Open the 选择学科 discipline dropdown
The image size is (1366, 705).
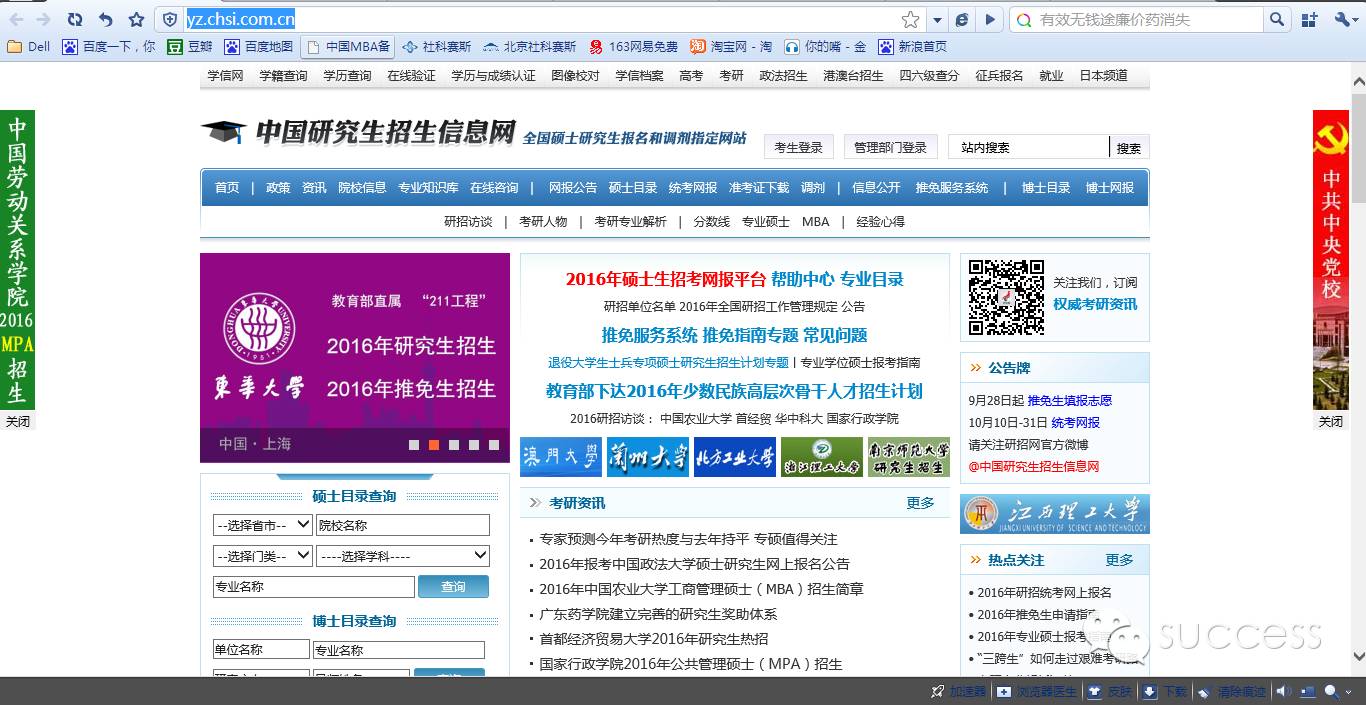403,556
